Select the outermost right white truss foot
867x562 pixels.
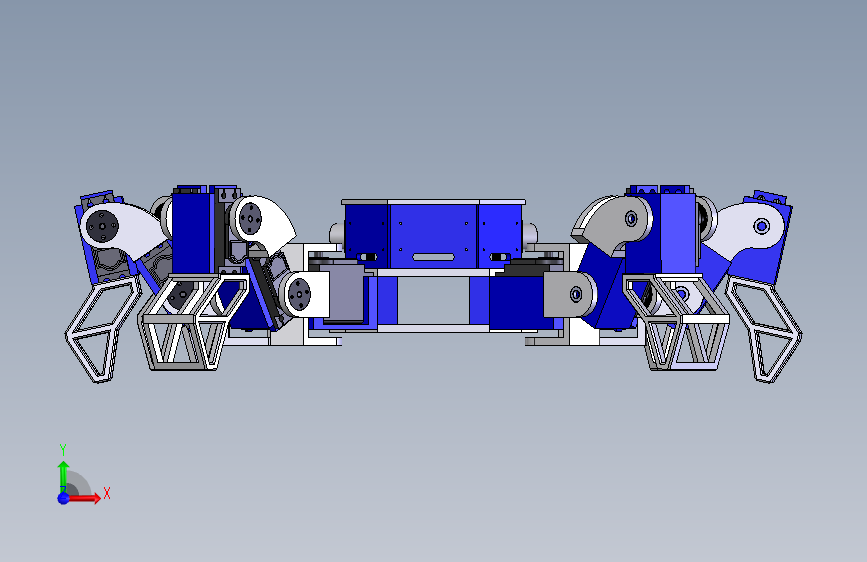[764, 330]
